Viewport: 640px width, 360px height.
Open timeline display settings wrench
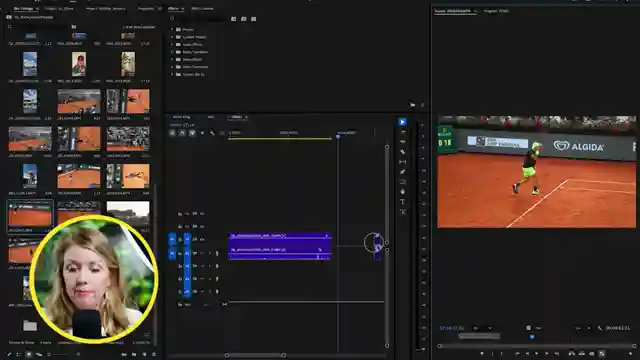212,133
